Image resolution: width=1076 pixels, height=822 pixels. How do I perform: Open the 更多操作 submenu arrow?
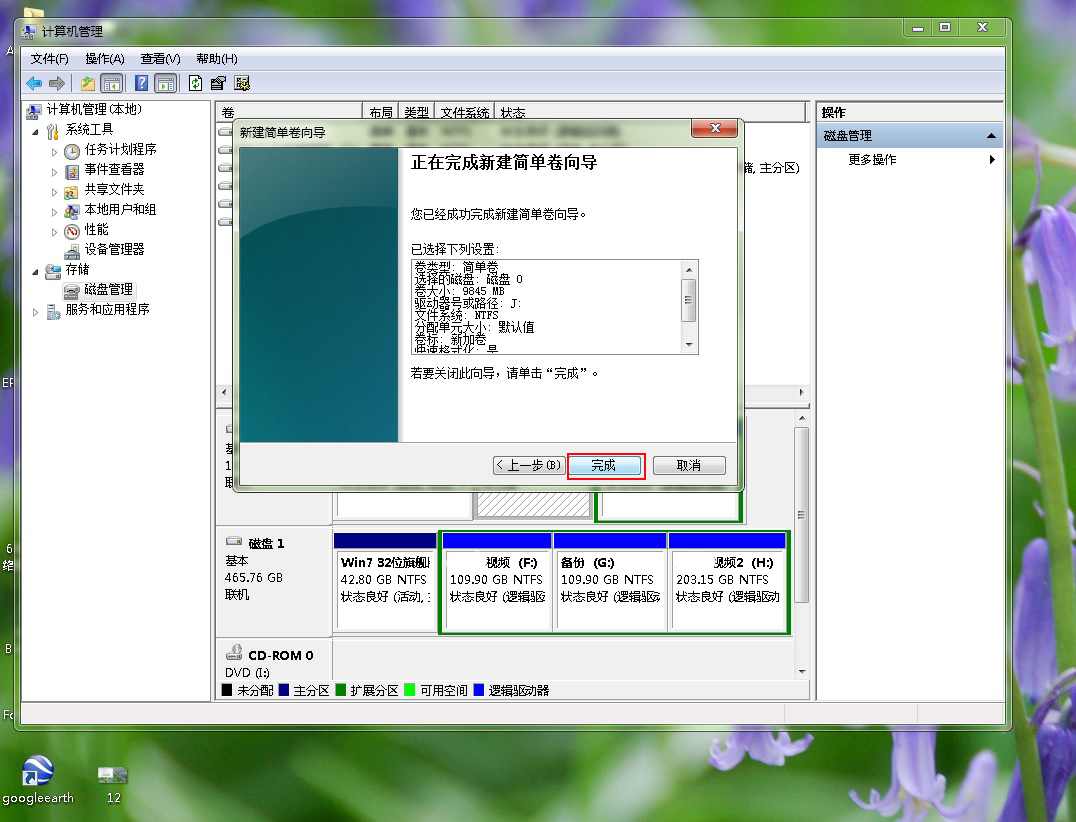click(x=991, y=159)
